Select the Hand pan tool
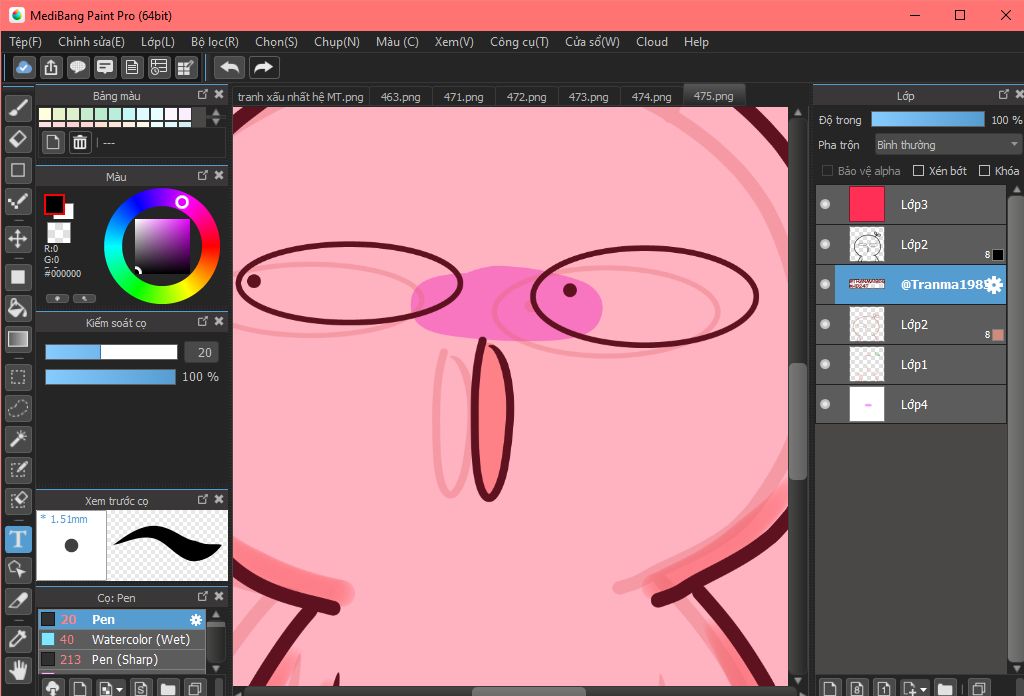The image size is (1024, 696). 18,670
